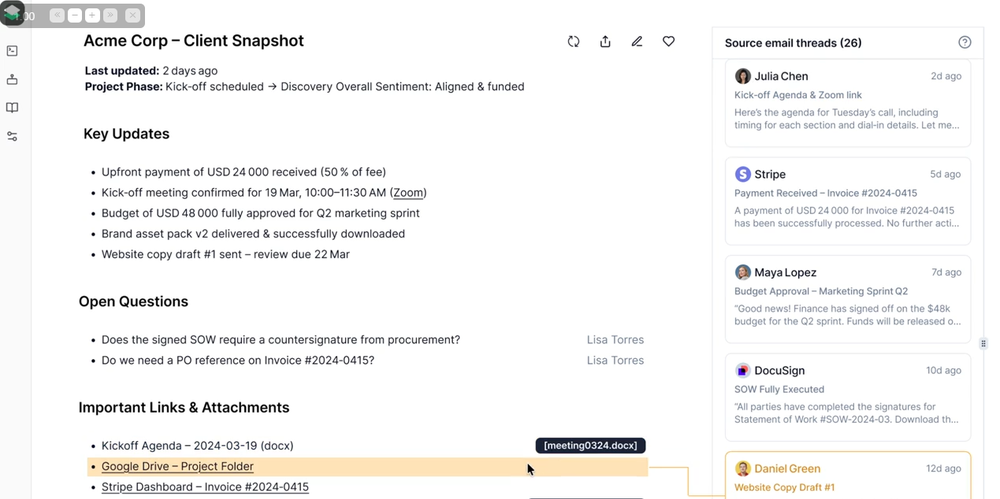Click the Project Phase status line
Viewport: 1000px width, 499px height.
[x=304, y=86]
